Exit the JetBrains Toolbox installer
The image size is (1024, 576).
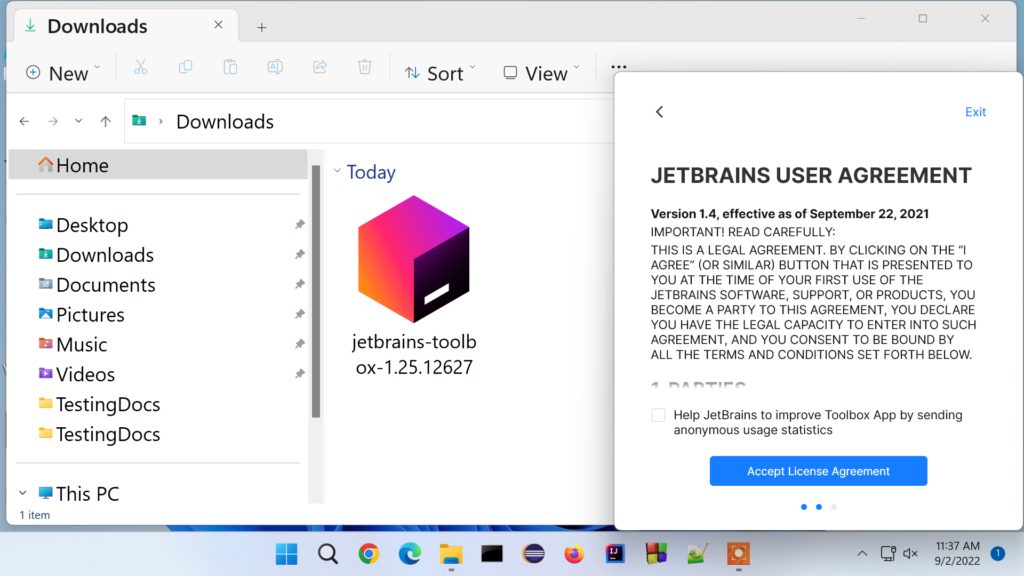[975, 111]
